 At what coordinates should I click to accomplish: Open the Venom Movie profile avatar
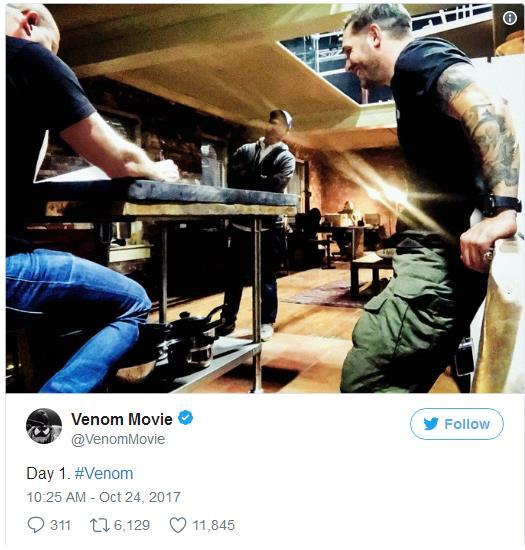point(44,426)
